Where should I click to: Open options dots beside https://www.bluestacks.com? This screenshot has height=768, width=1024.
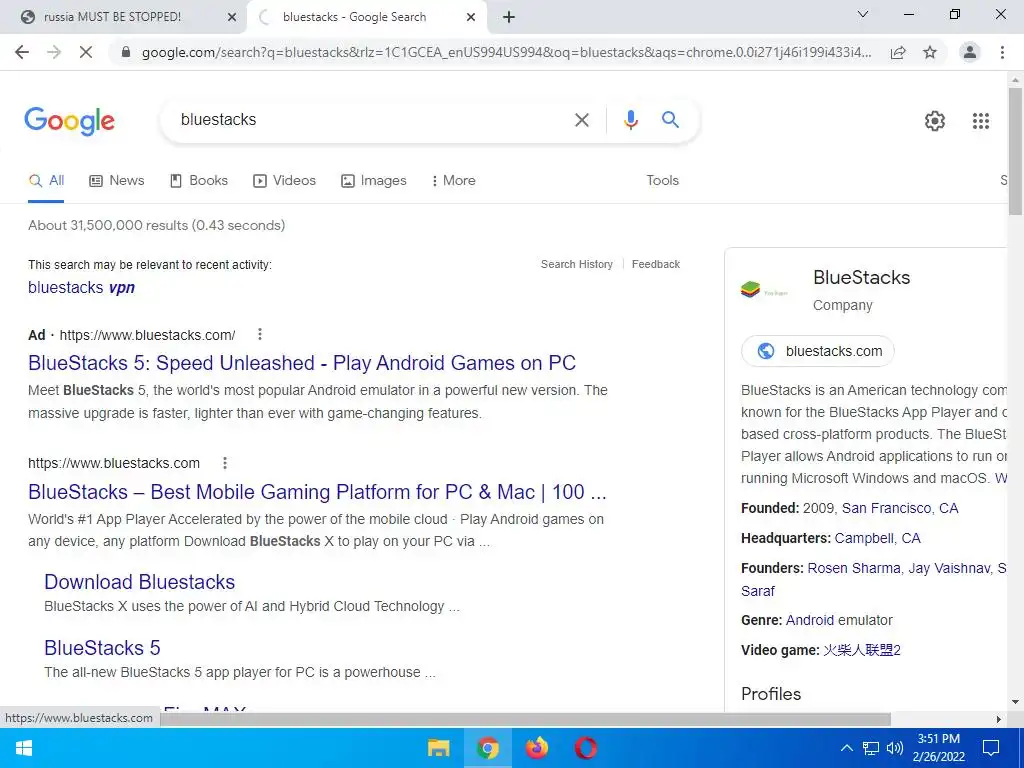225,463
